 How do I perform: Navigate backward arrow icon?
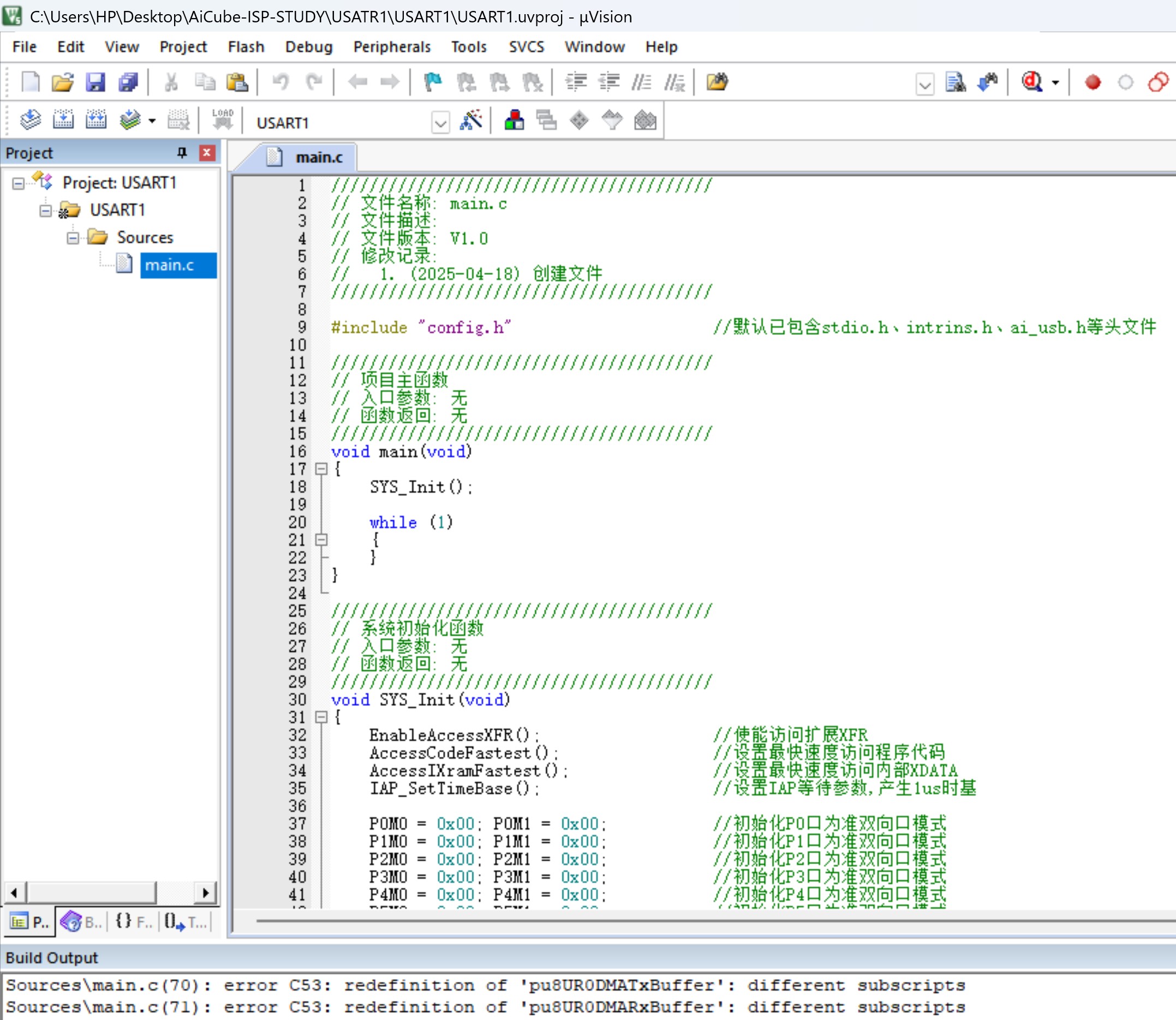(x=357, y=82)
